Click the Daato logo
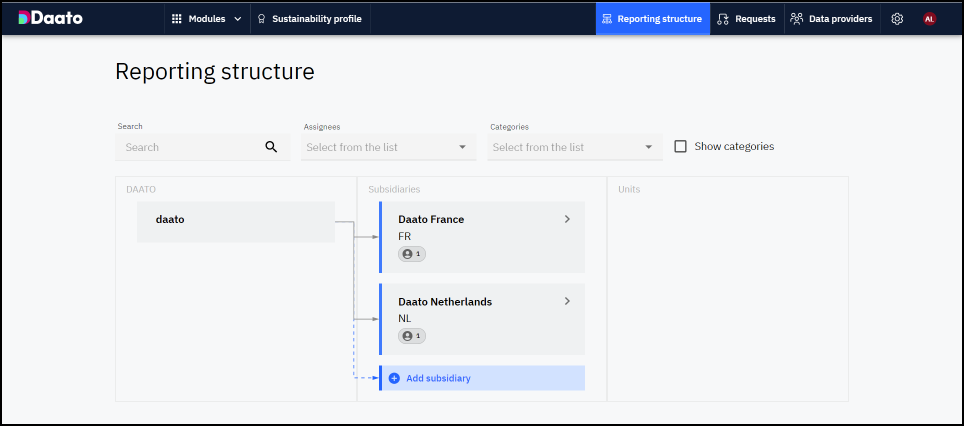This screenshot has height=426, width=964. pyautogui.click(x=51, y=18)
